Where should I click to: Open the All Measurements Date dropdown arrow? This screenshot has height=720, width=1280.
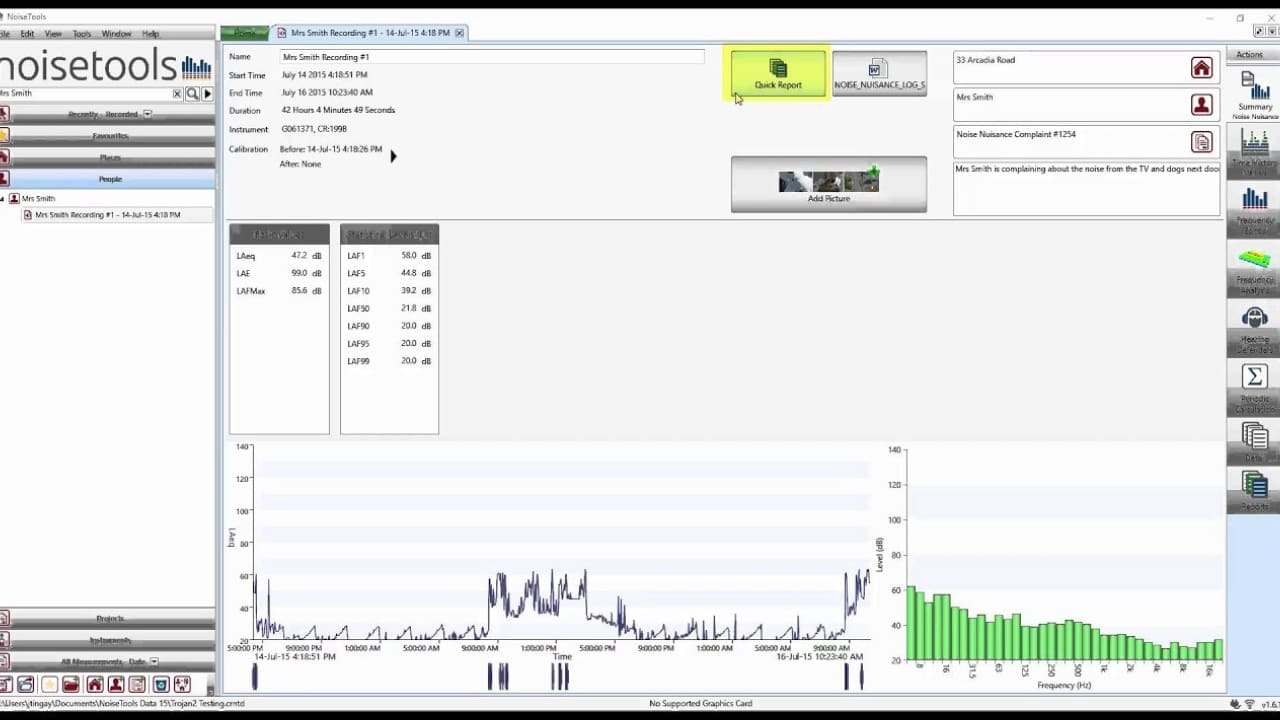pyautogui.click(x=153, y=662)
